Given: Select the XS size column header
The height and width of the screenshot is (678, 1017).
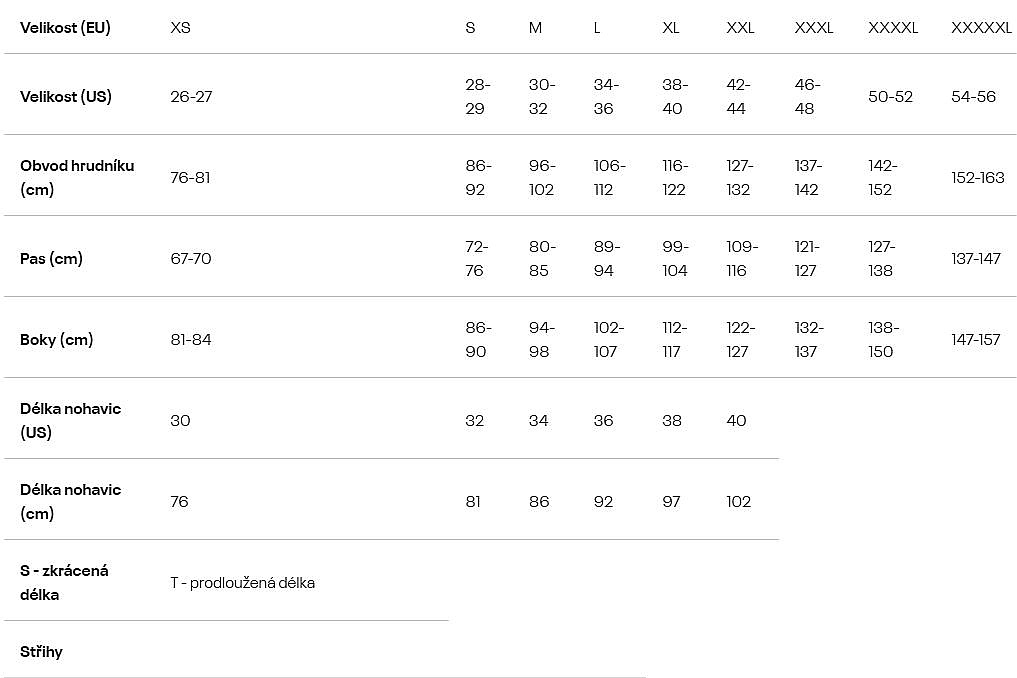Looking at the screenshot, I should pyautogui.click(x=180, y=28).
